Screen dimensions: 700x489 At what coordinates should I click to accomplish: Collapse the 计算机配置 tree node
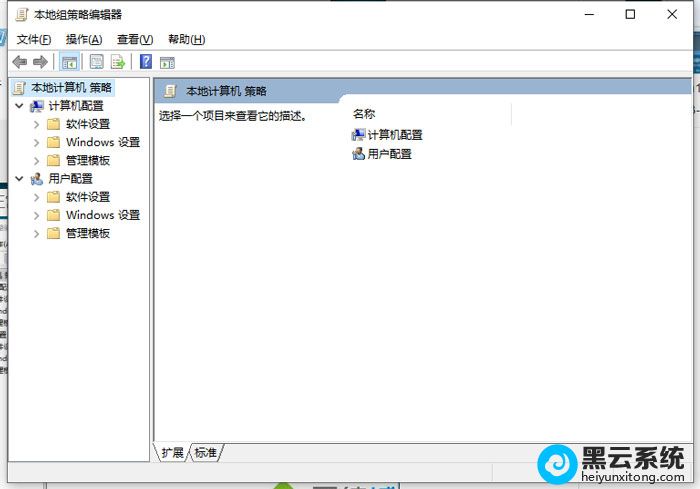pos(19,106)
